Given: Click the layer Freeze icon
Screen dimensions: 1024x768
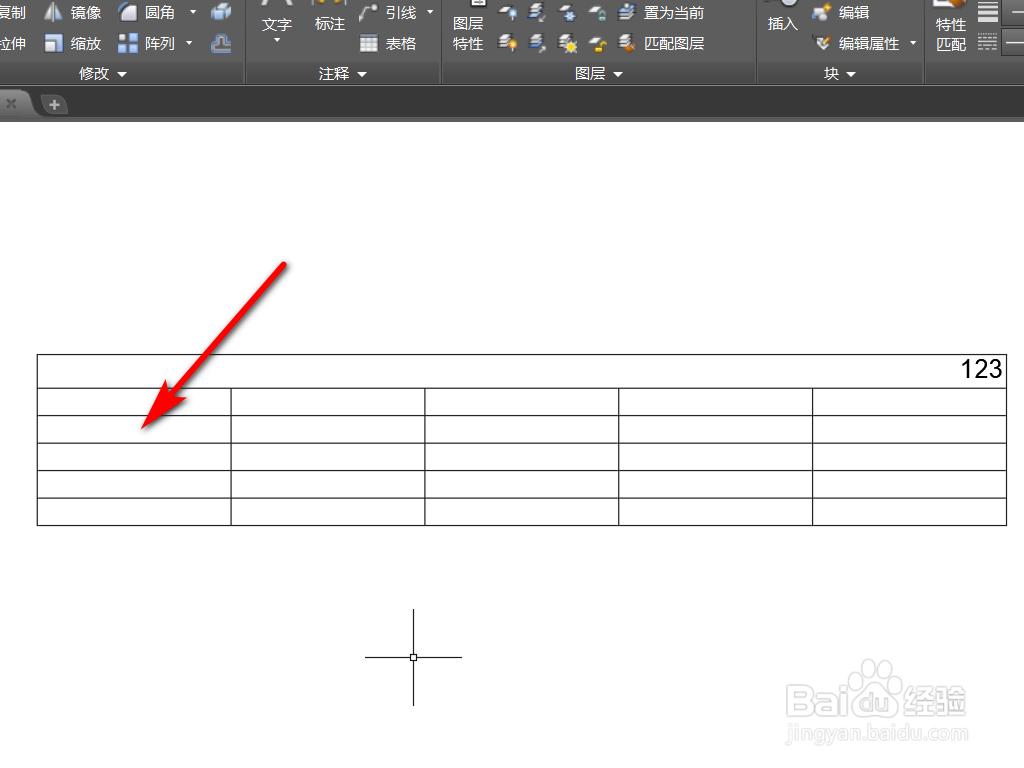Looking at the screenshot, I should coord(568,12).
